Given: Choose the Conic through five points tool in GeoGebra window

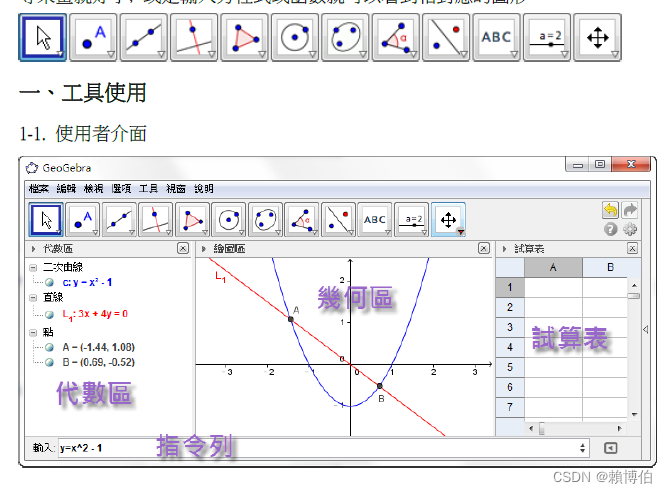Looking at the screenshot, I should pos(265,220).
